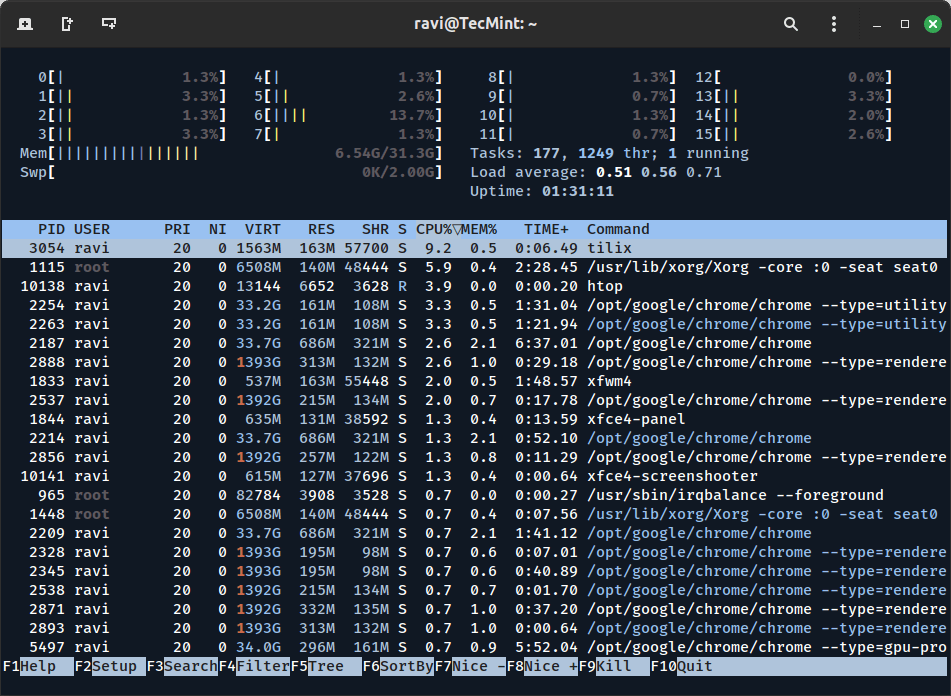Click F3 Search in function bar

click(x=182, y=666)
